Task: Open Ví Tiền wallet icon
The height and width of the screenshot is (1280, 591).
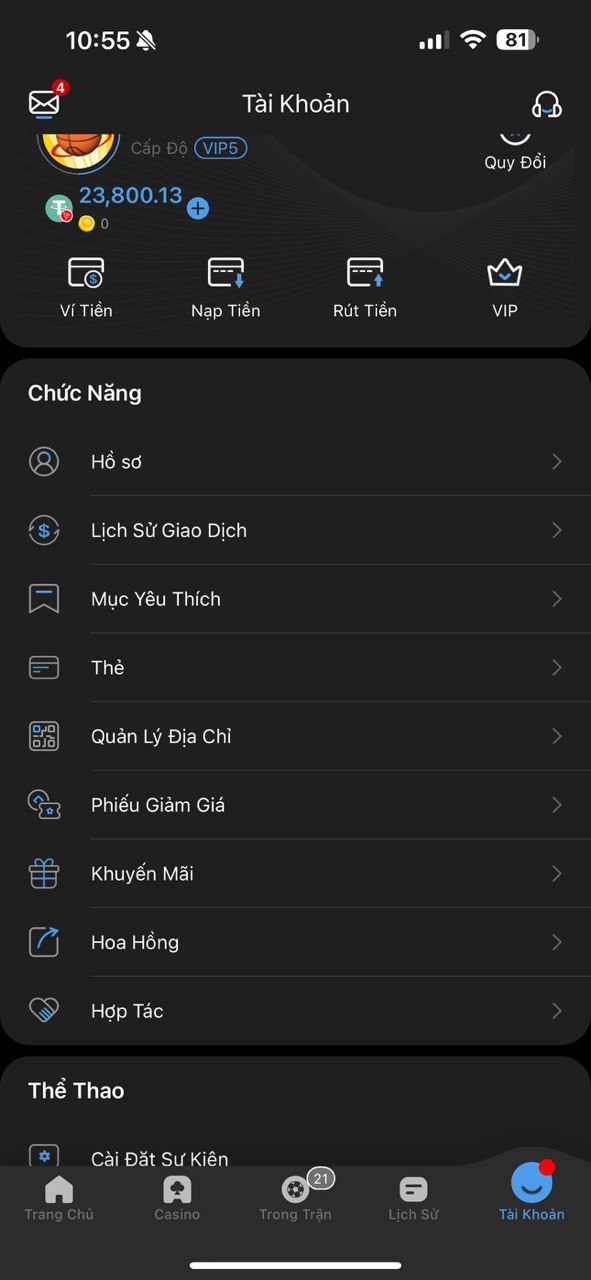Action: (86, 273)
